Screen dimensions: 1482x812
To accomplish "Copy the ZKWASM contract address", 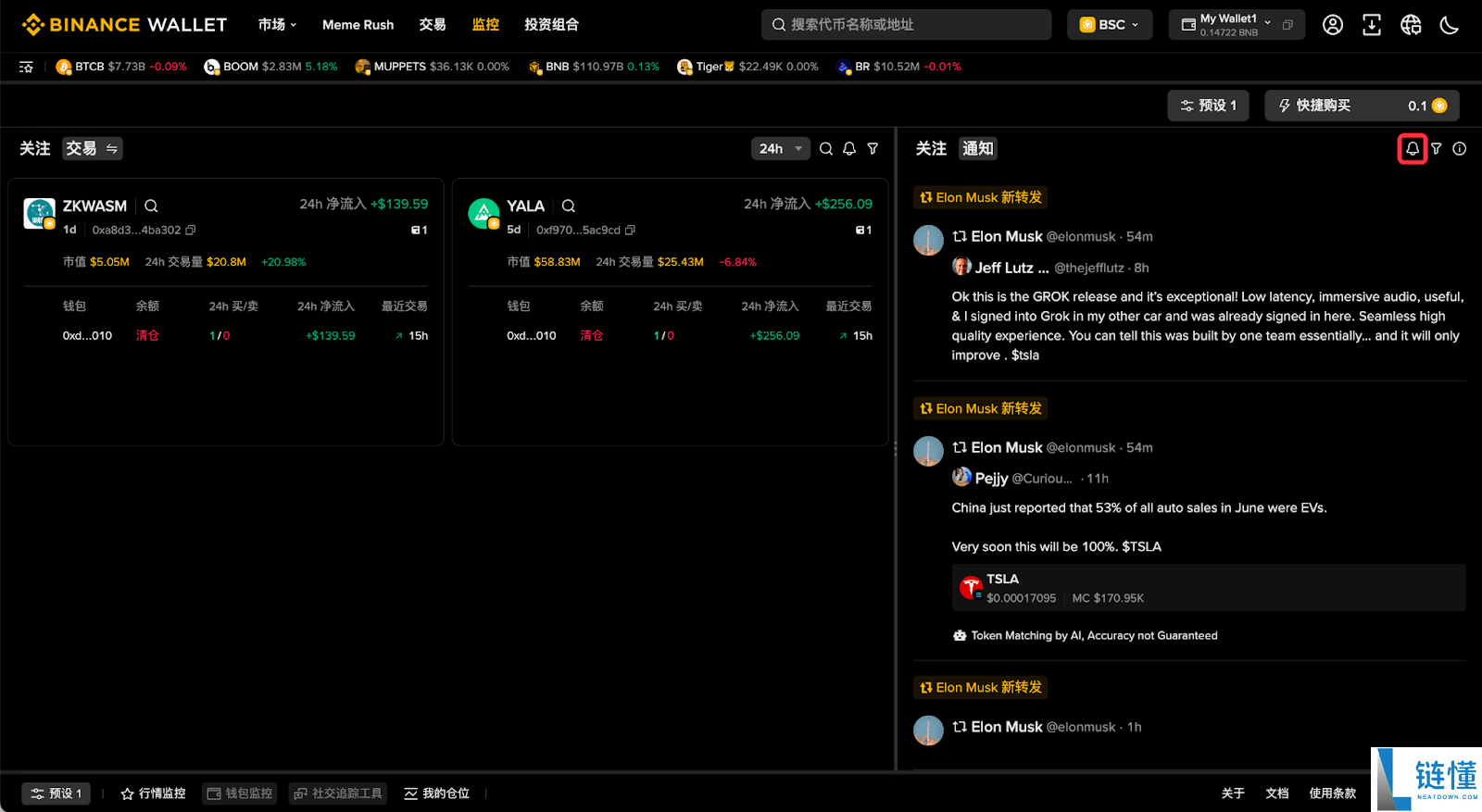I will (x=191, y=230).
